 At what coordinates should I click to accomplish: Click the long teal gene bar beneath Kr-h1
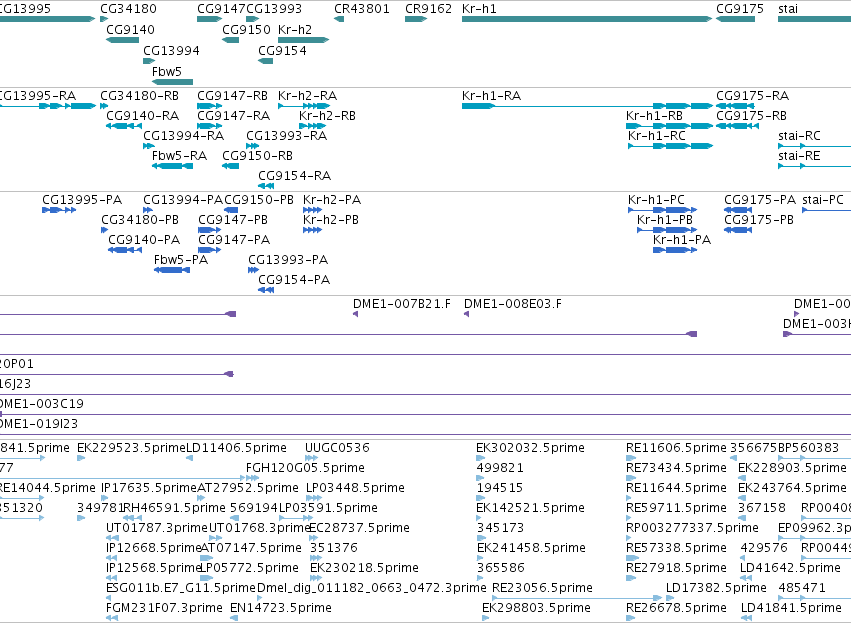[x=587, y=19]
